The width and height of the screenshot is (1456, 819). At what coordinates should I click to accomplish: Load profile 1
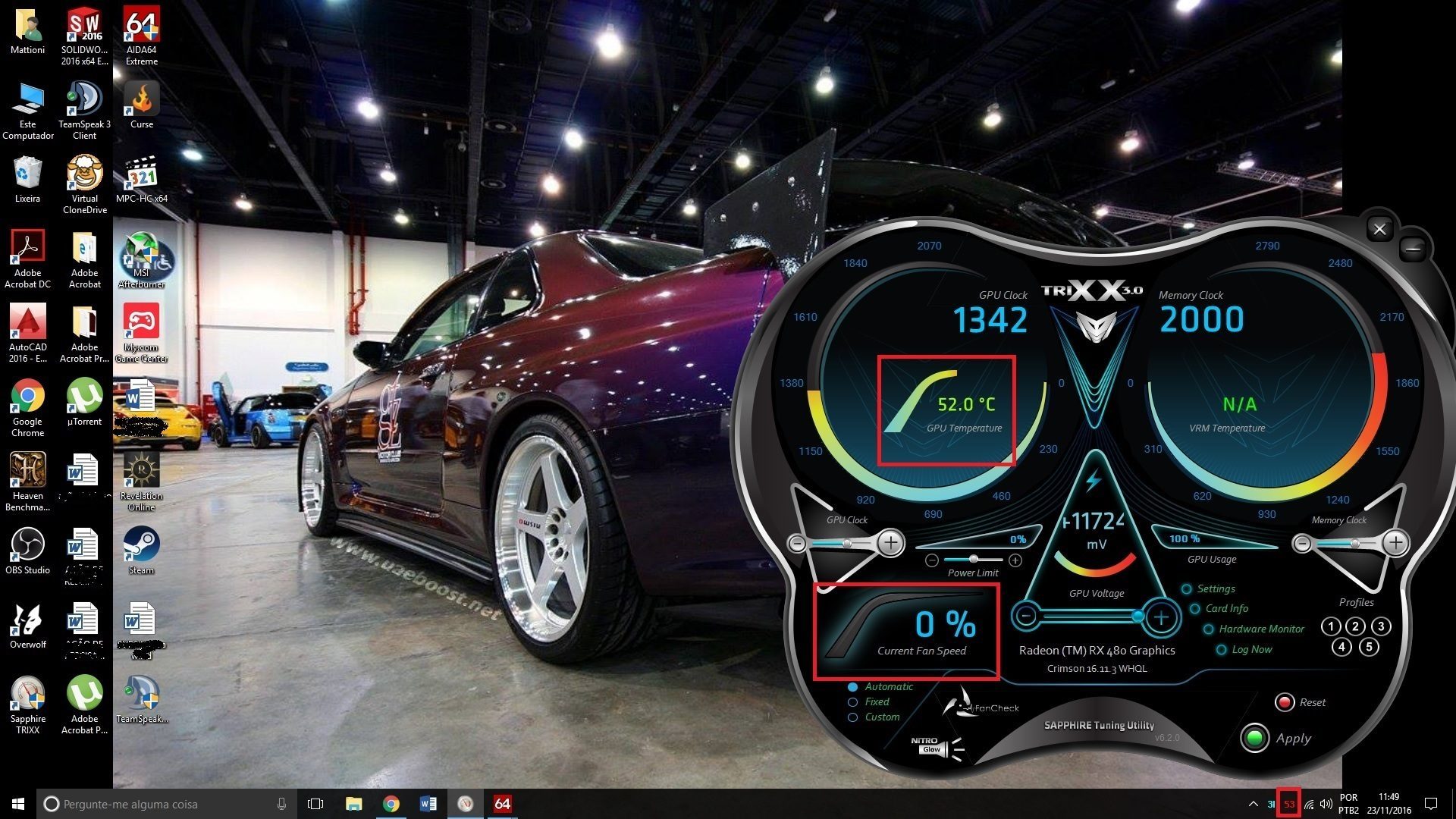click(1331, 626)
